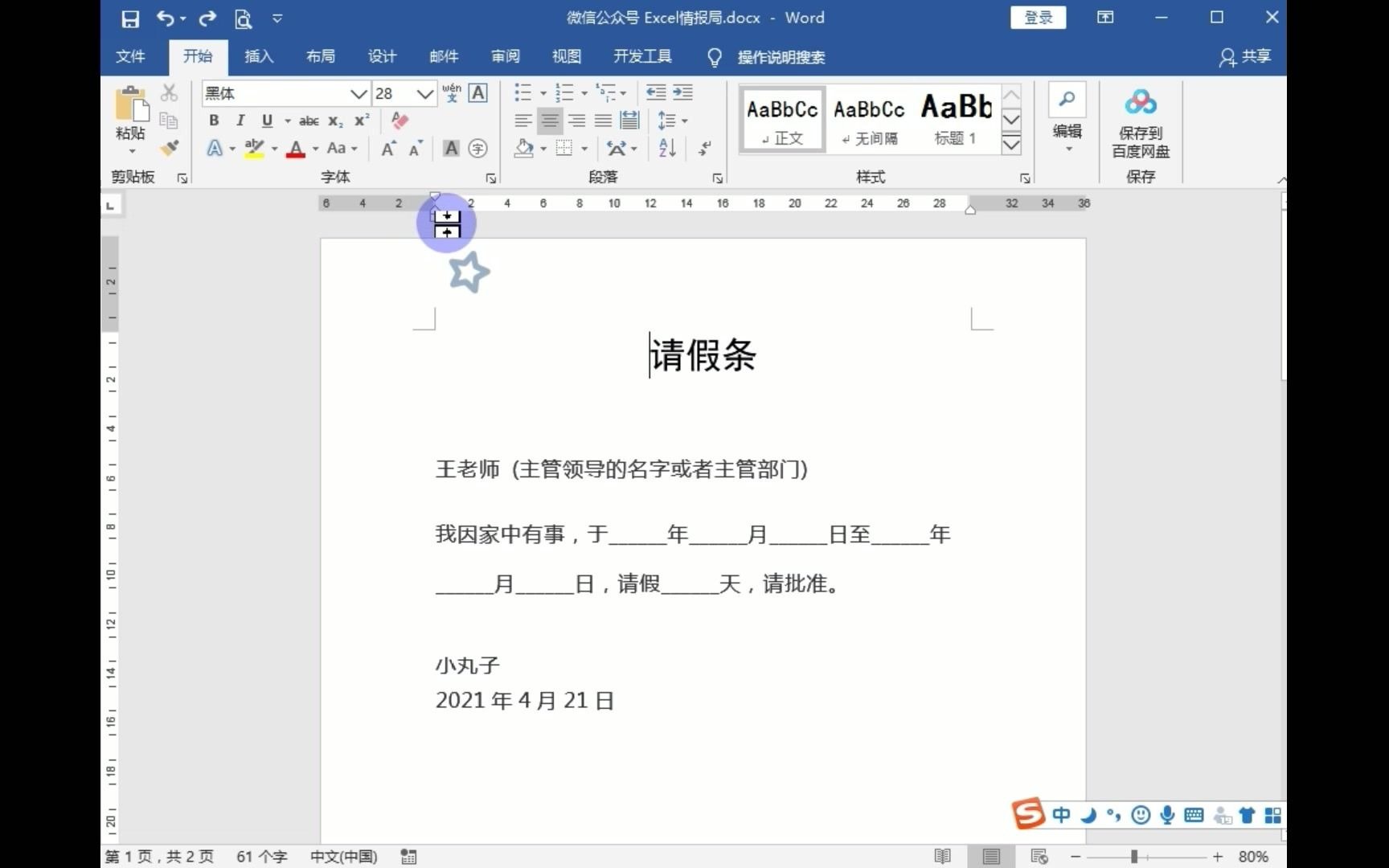Click the 61 个字 word count in status bar

coord(260,856)
